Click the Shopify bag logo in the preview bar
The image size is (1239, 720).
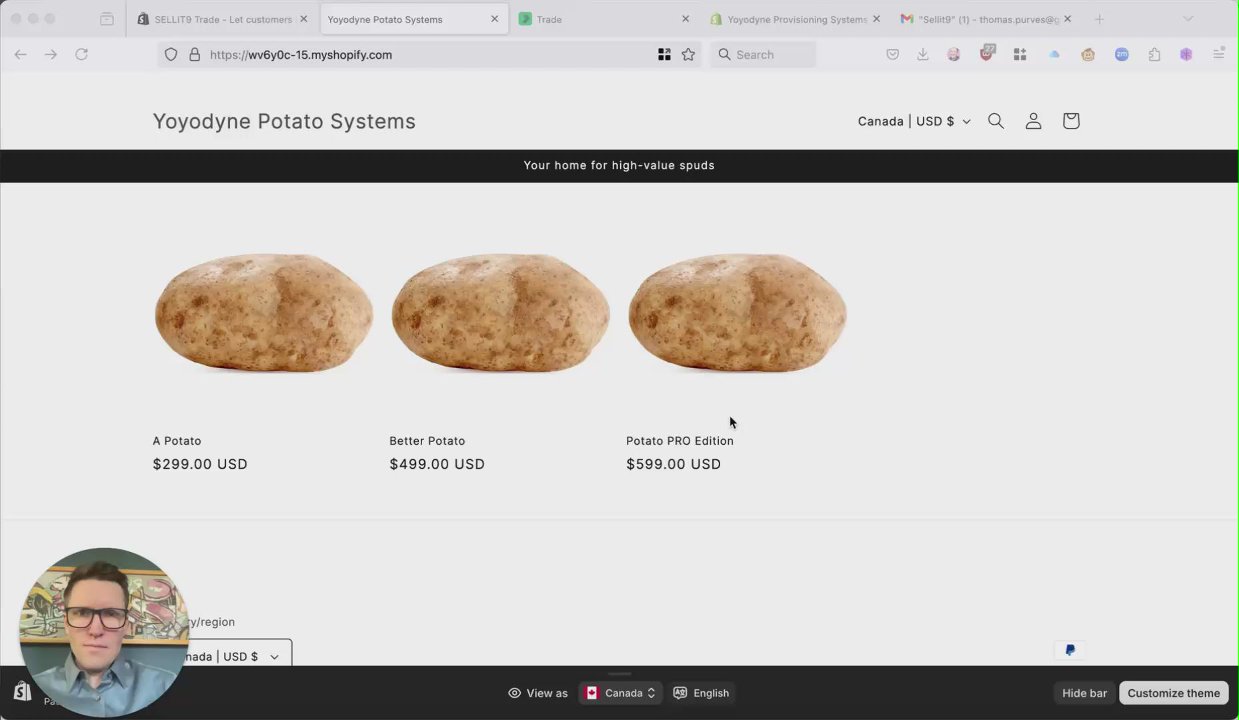[22, 692]
